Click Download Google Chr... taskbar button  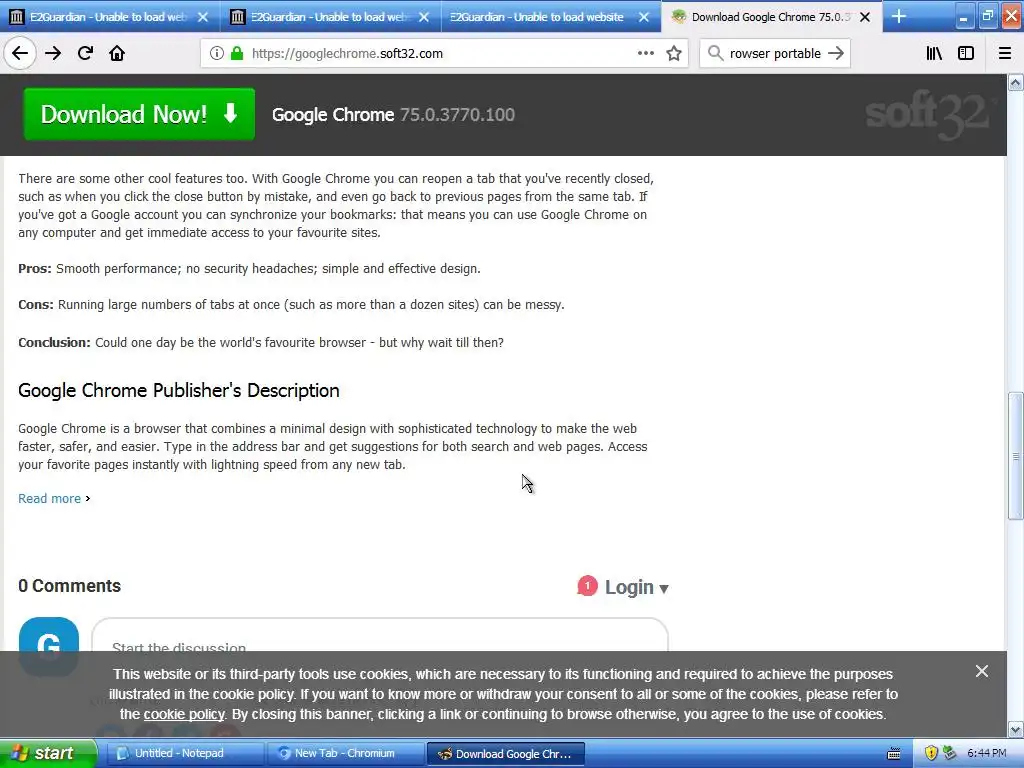pyautogui.click(x=505, y=753)
